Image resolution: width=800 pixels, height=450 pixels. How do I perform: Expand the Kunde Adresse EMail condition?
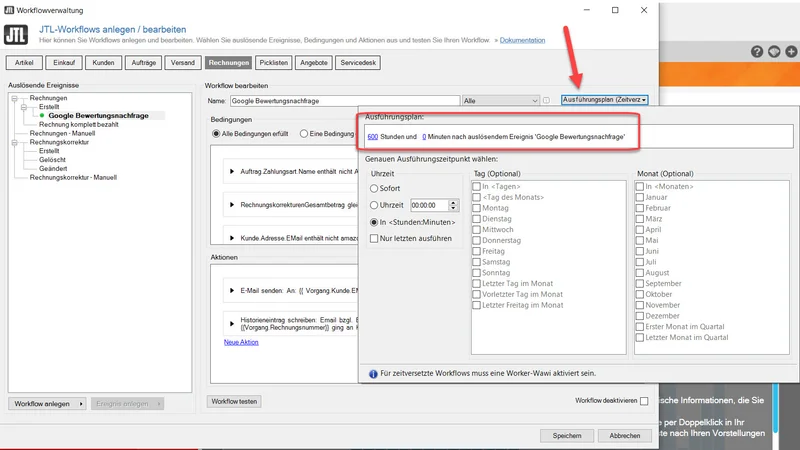tap(232, 238)
